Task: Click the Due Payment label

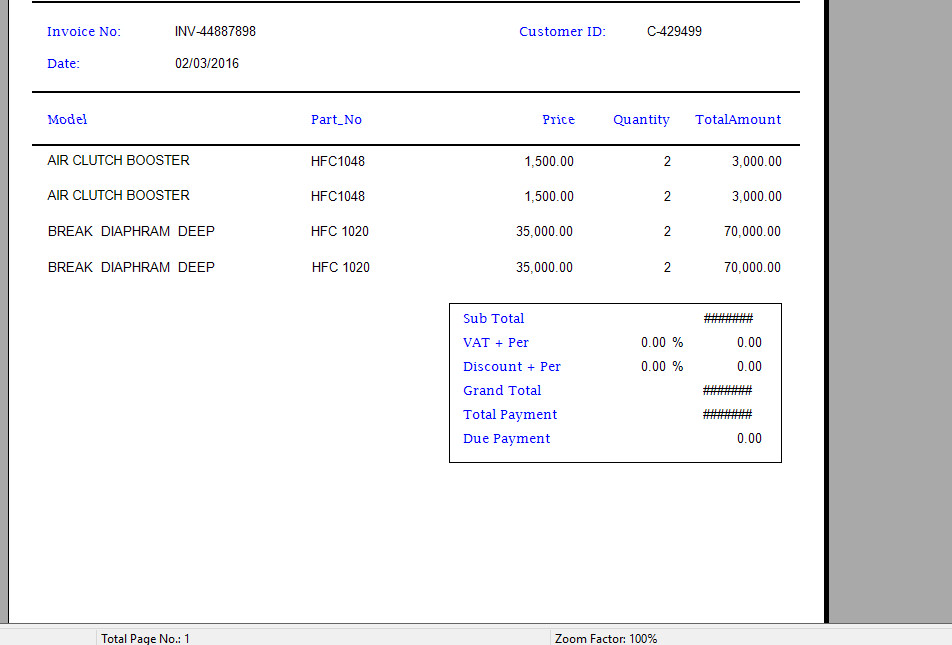Action: click(506, 439)
